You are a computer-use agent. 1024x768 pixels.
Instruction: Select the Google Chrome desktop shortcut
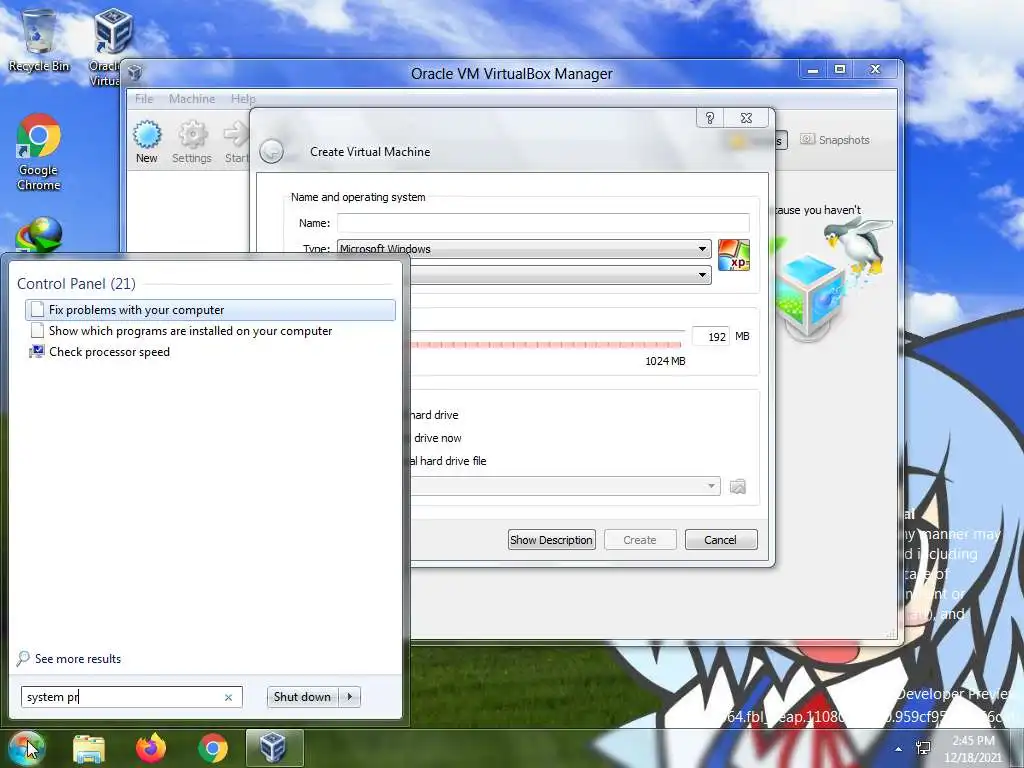click(x=39, y=153)
